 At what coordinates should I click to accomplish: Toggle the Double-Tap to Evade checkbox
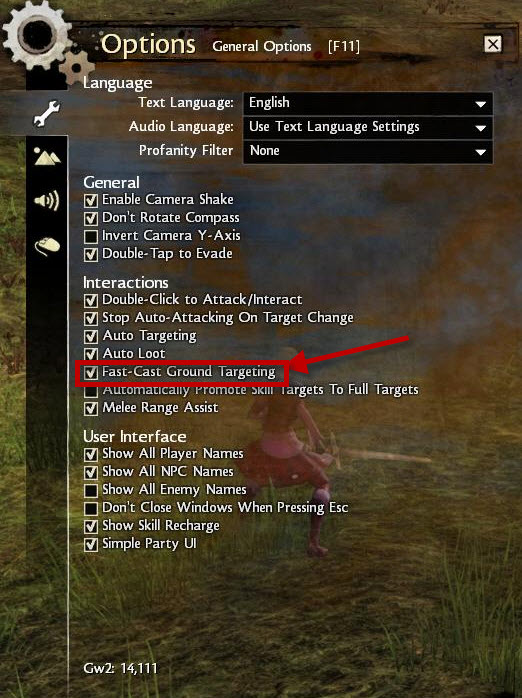click(91, 254)
